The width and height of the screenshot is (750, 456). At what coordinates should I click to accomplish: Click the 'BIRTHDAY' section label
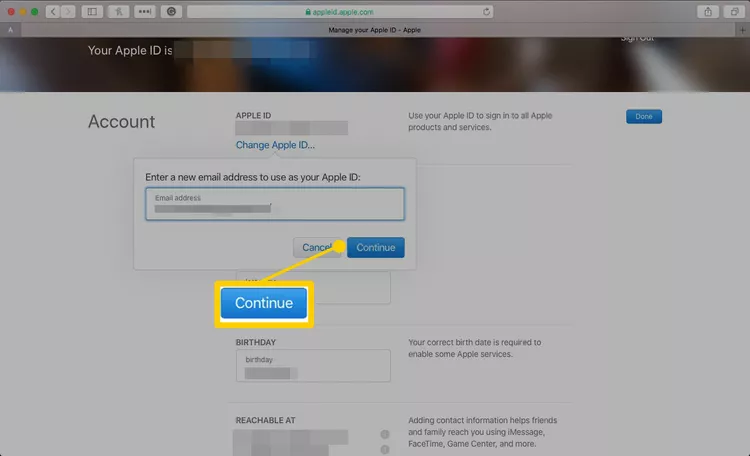point(256,342)
